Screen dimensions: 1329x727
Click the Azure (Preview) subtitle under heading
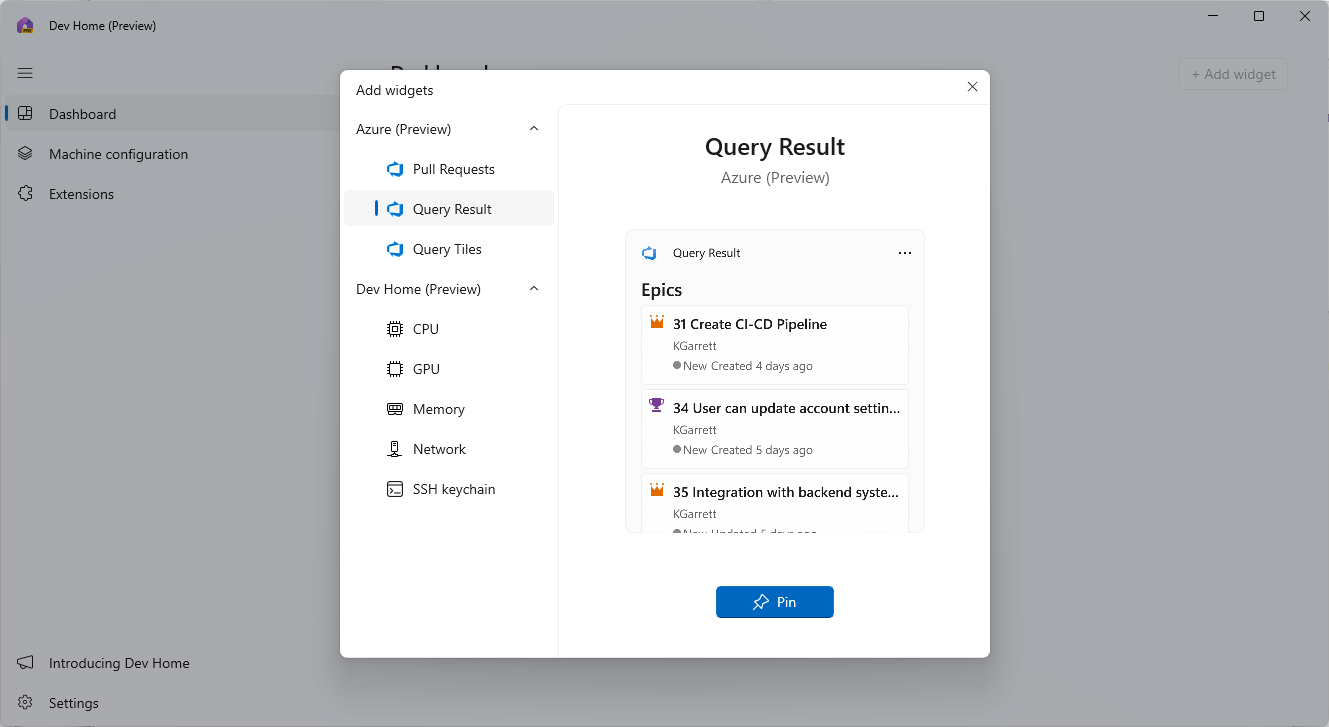pyautogui.click(x=775, y=178)
